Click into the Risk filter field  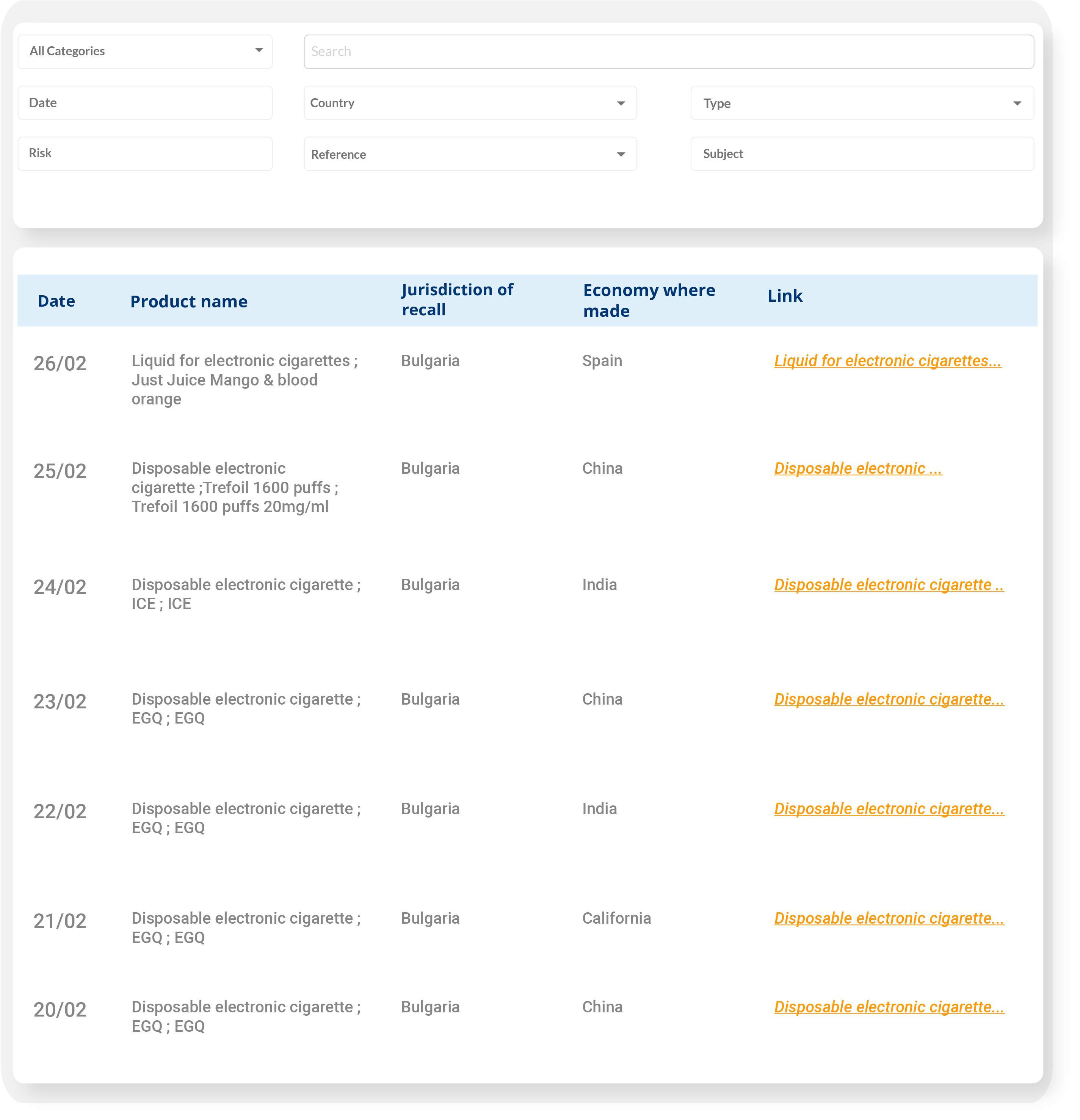point(145,154)
